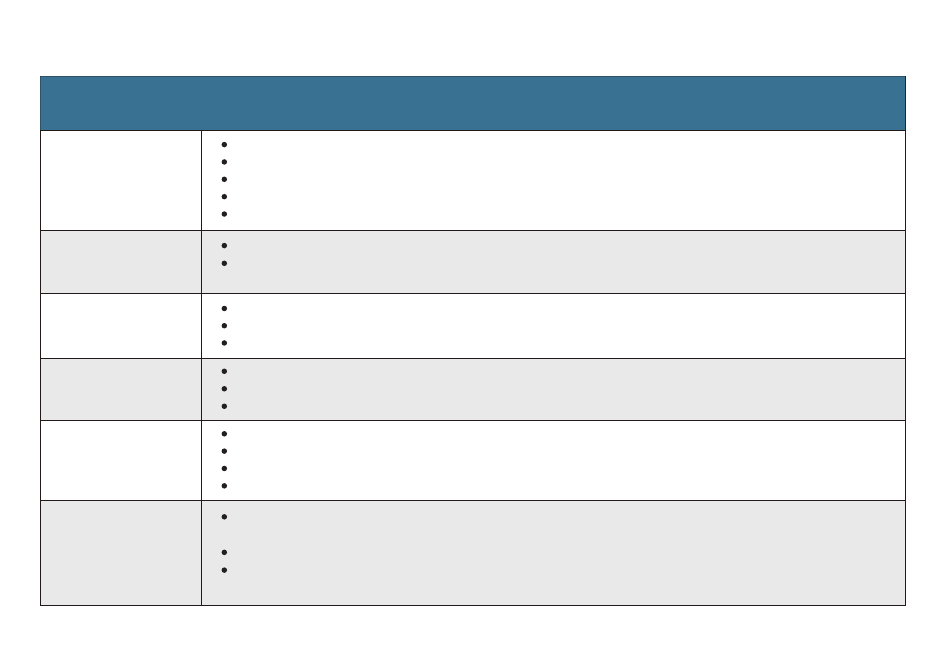Click the white label cell beside the four bullets

[121, 461]
